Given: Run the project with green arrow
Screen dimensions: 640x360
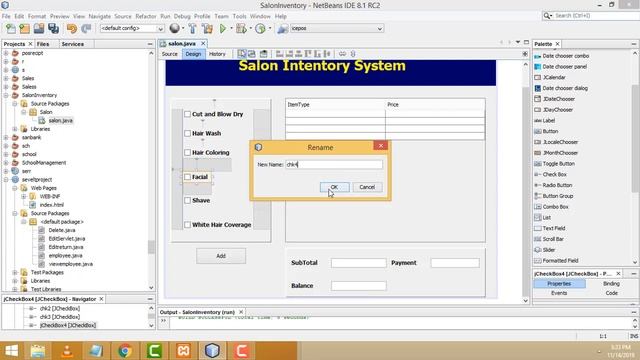Looking at the screenshot, I should coord(223,29).
